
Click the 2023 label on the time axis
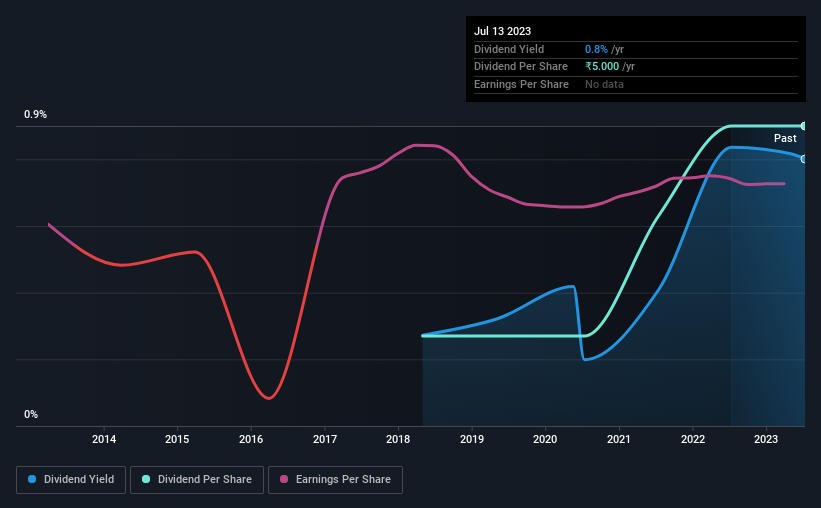[765, 439]
